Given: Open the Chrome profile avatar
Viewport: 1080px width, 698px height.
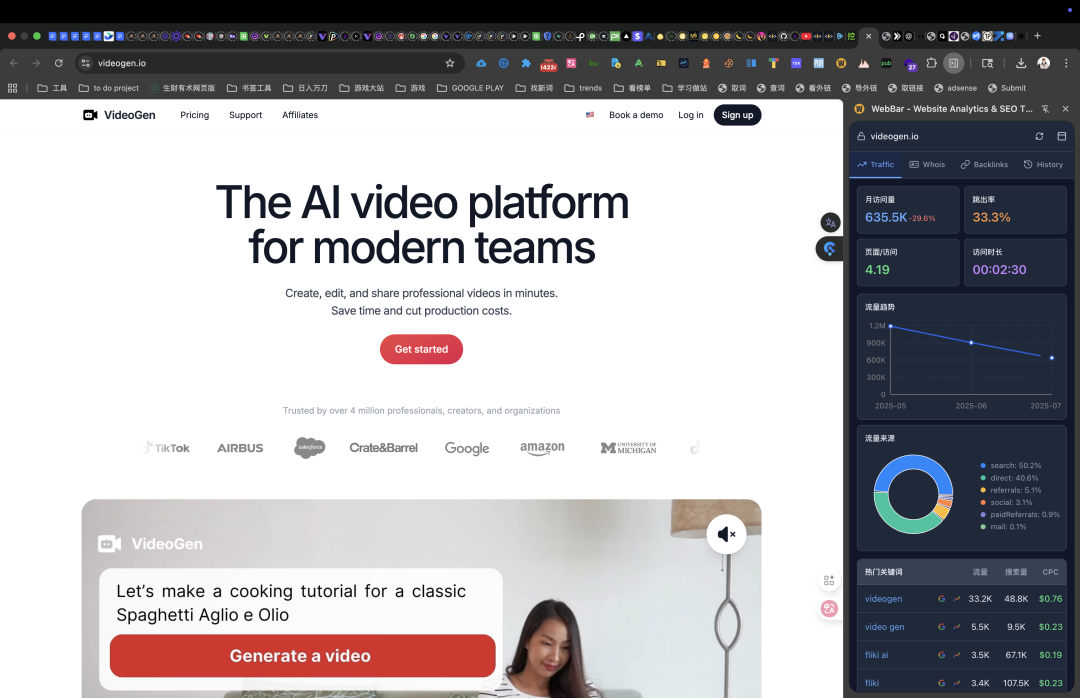Looking at the screenshot, I should coord(1043,63).
